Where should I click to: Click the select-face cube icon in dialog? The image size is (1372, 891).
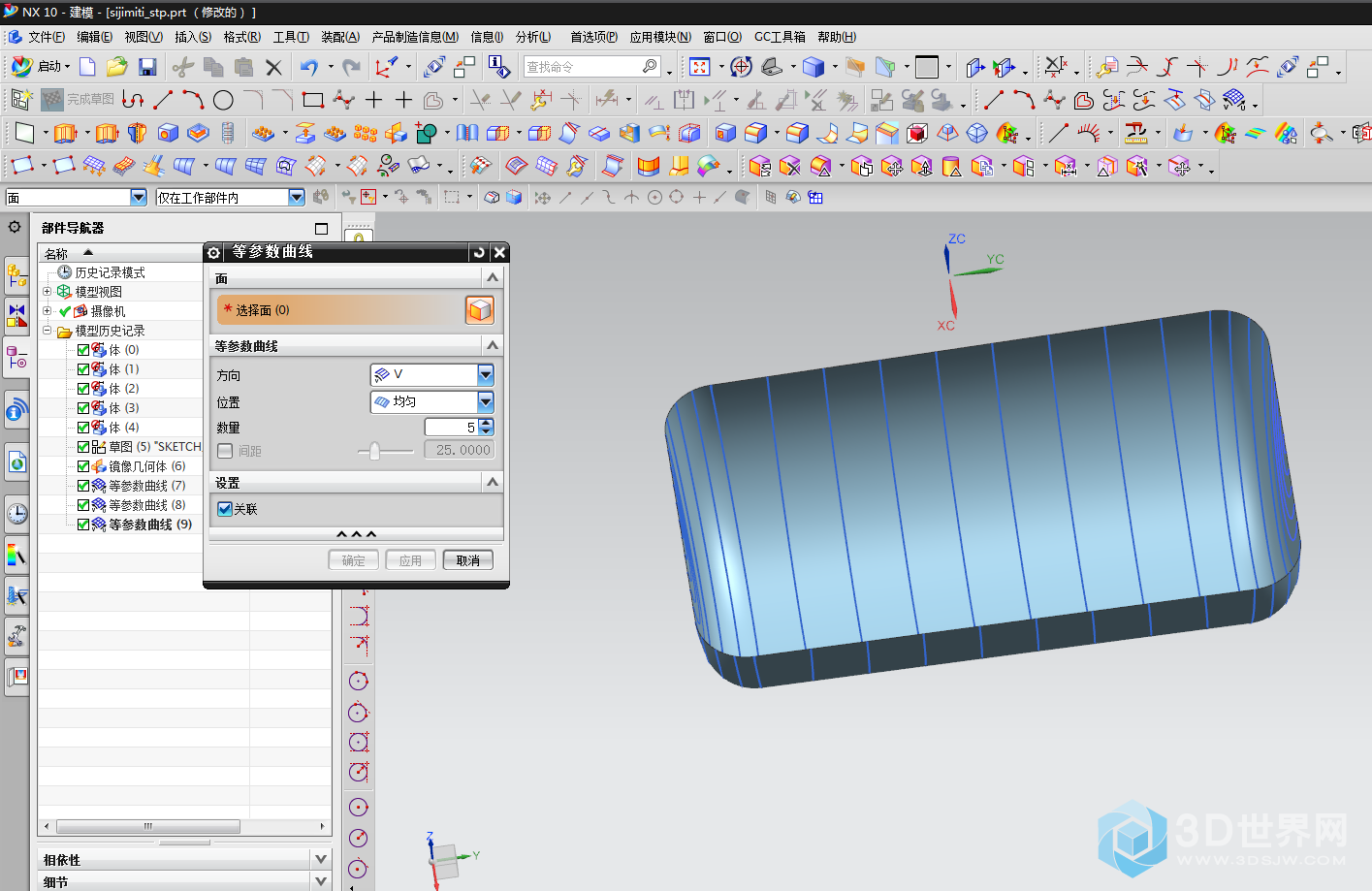point(480,310)
